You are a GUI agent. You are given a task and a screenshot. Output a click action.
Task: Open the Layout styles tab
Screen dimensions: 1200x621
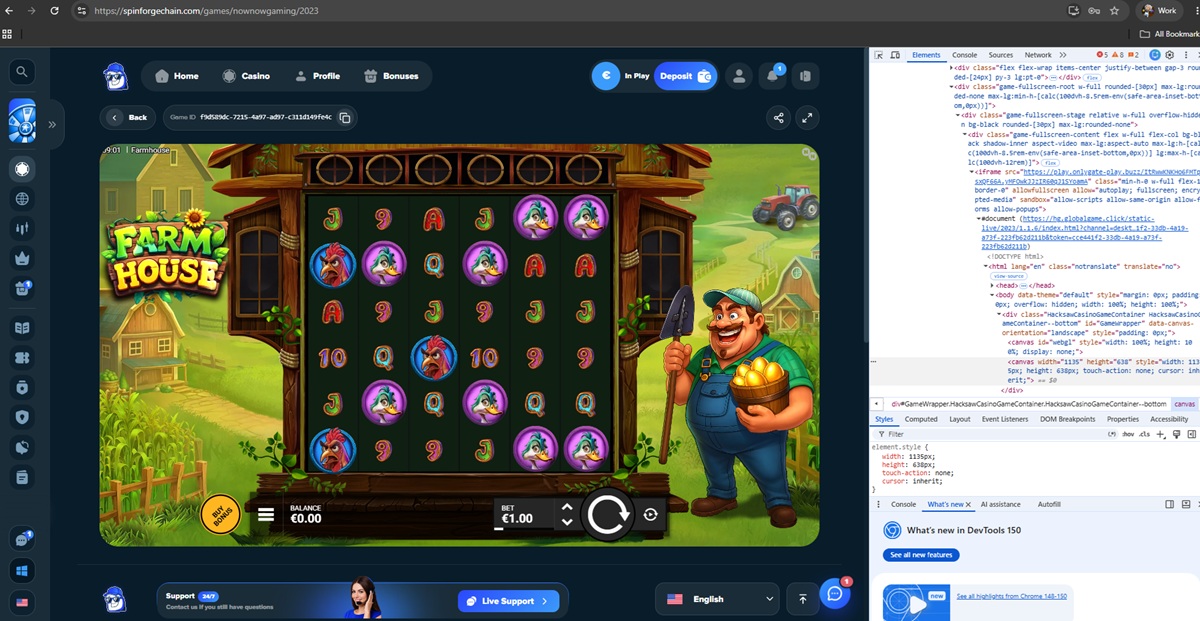point(960,419)
